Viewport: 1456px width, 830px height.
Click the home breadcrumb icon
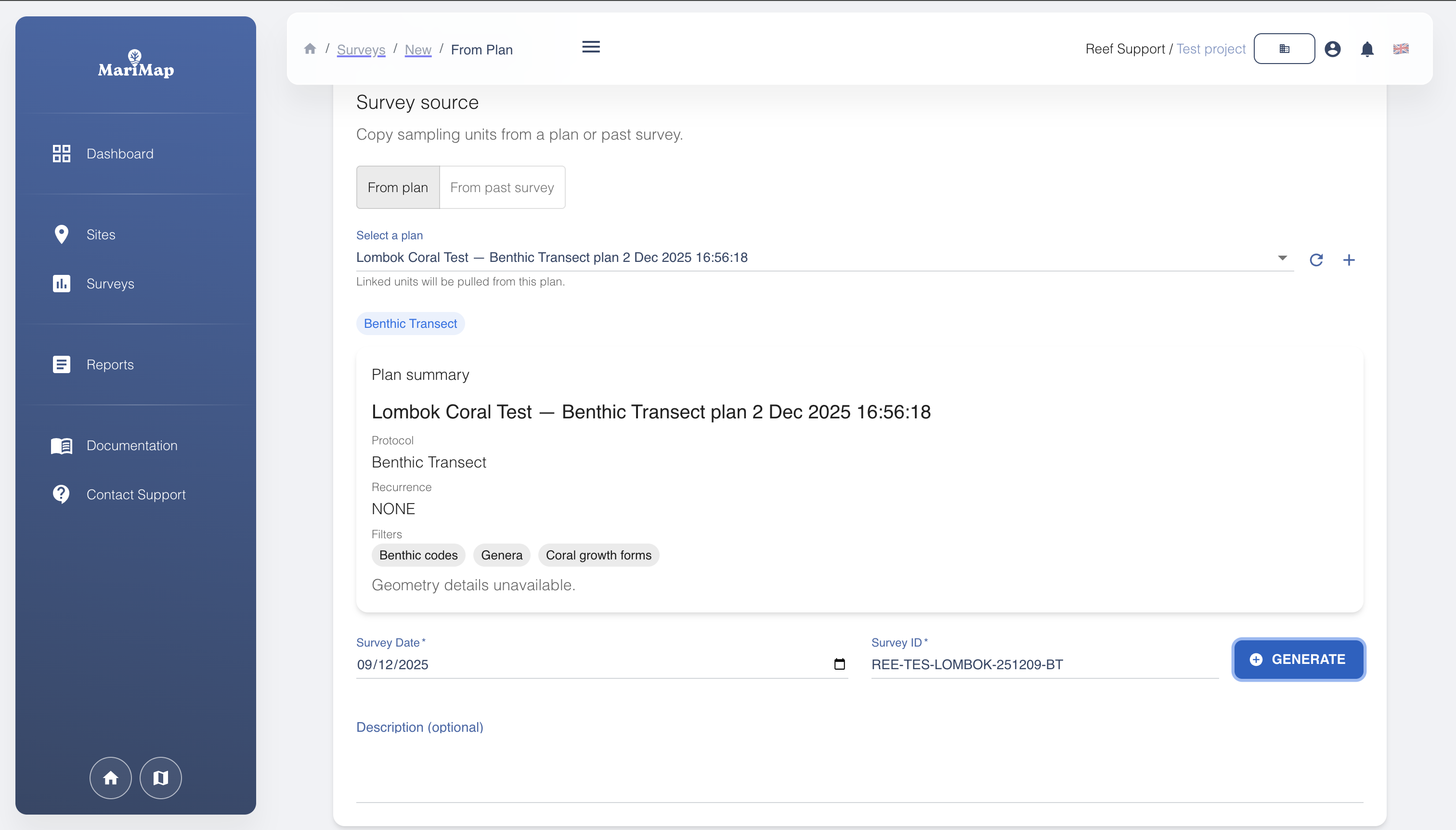(310, 49)
